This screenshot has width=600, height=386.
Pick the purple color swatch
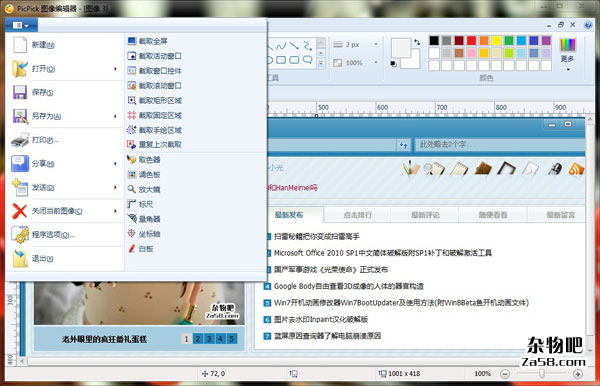(x=546, y=41)
